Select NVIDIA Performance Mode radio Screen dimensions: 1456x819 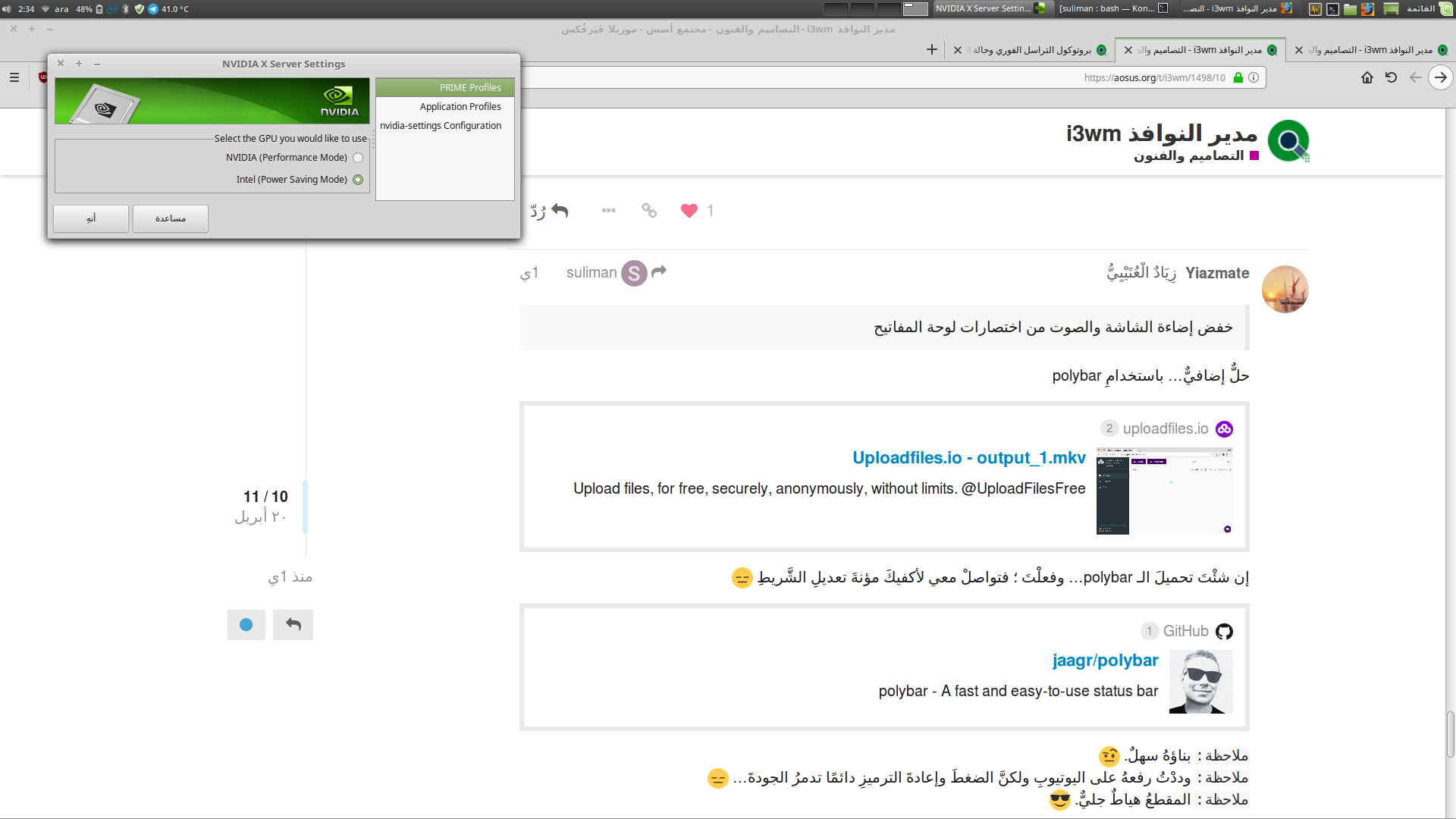(x=358, y=158)
